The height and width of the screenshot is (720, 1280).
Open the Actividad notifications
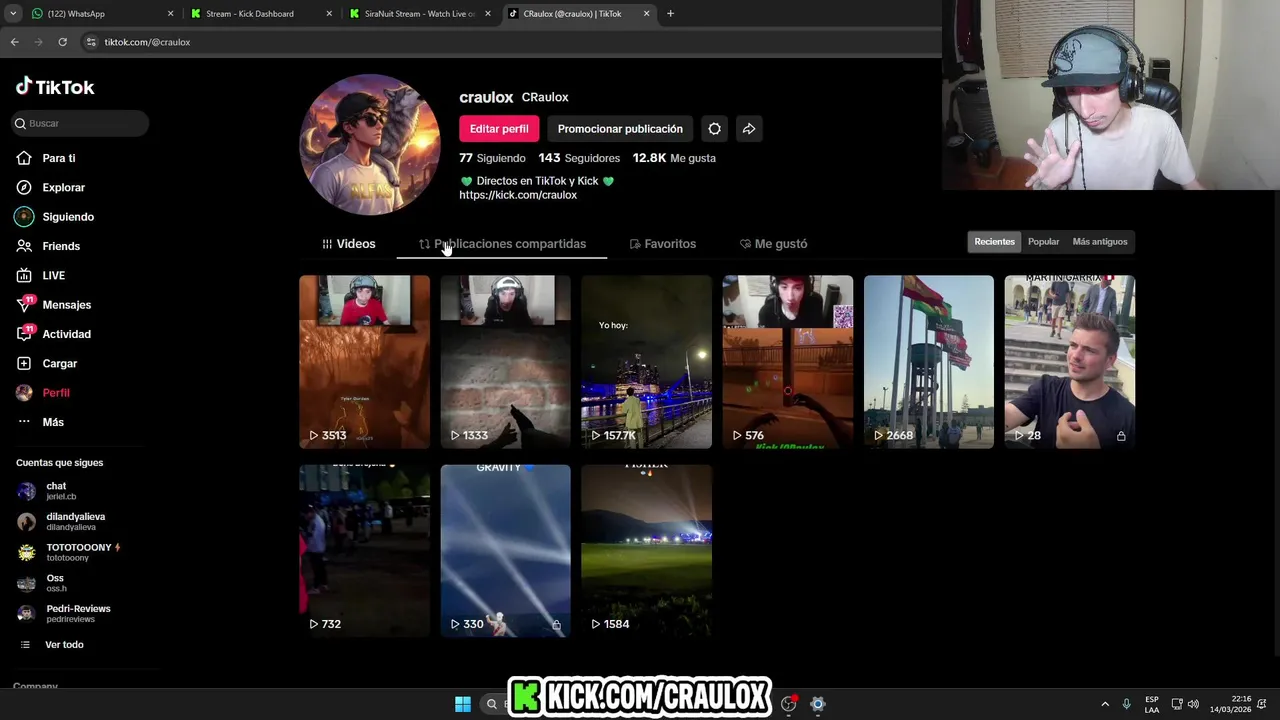pos(66,334)
